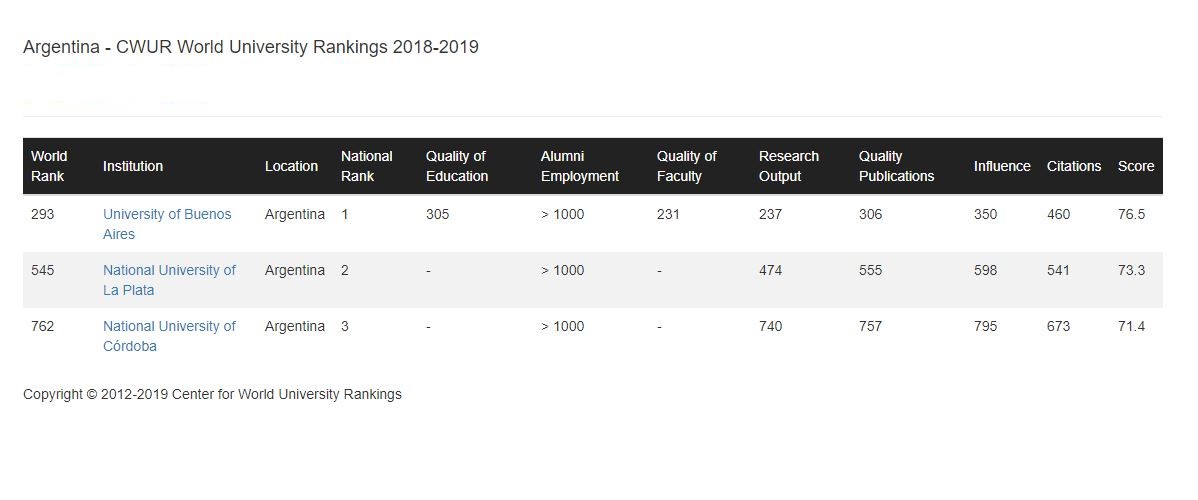Click the page title about Argentina rankings
This screenshot has width=1198, height=500.
(251, 47)
